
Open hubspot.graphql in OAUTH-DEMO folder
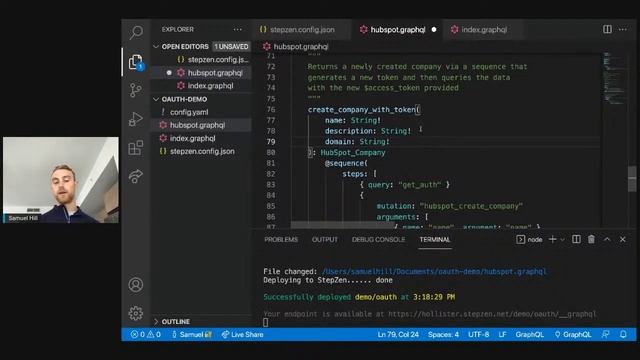coord(201,125)
